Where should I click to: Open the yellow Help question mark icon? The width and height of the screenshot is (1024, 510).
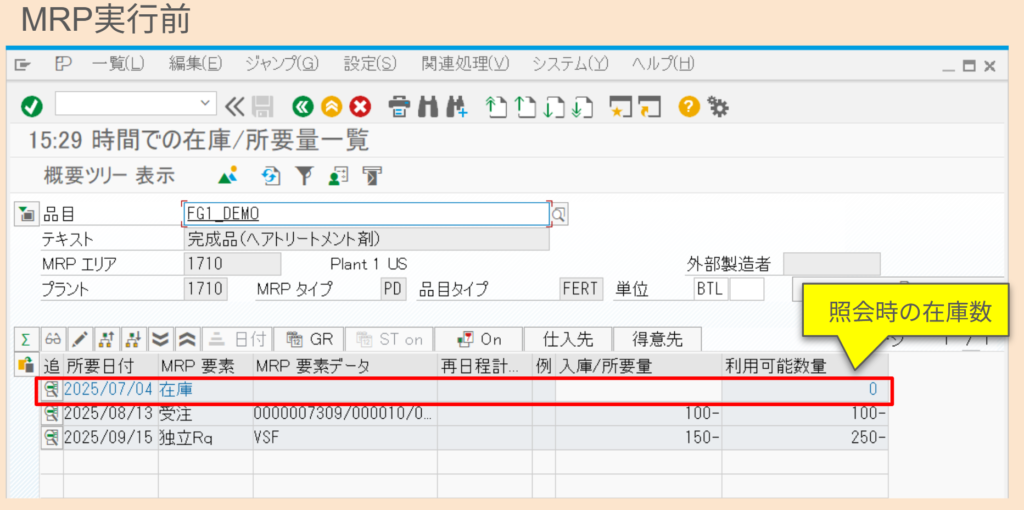(689, 106)
